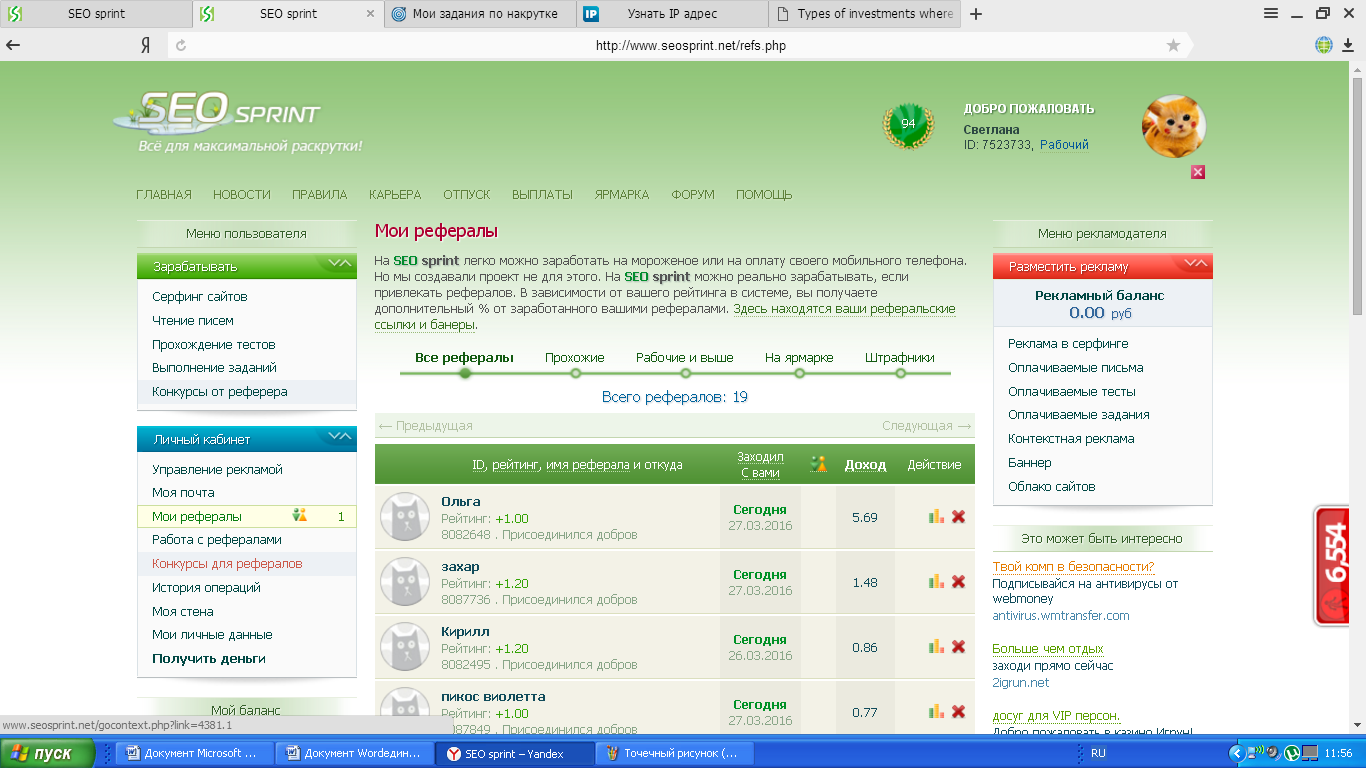Open "Конкурсы для рефералов" link

coord(227,564)
